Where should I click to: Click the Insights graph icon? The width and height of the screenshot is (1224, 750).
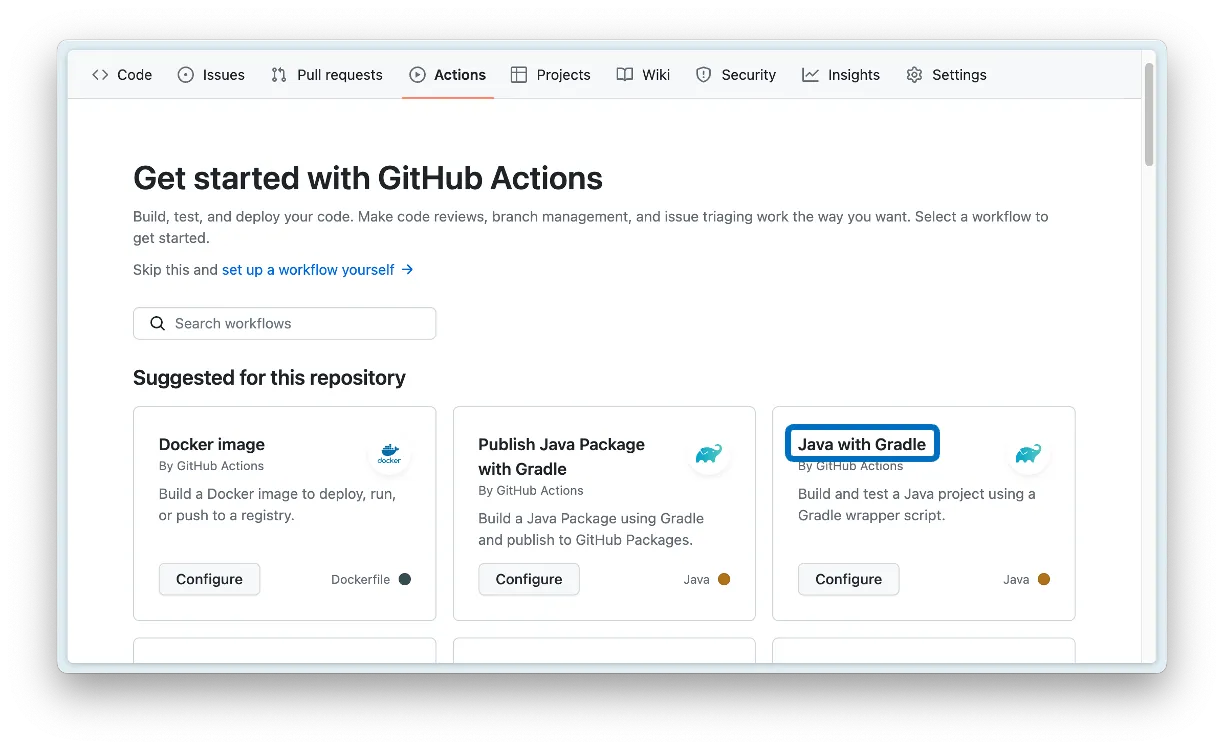pyautogui.click(x=811, y=75)
